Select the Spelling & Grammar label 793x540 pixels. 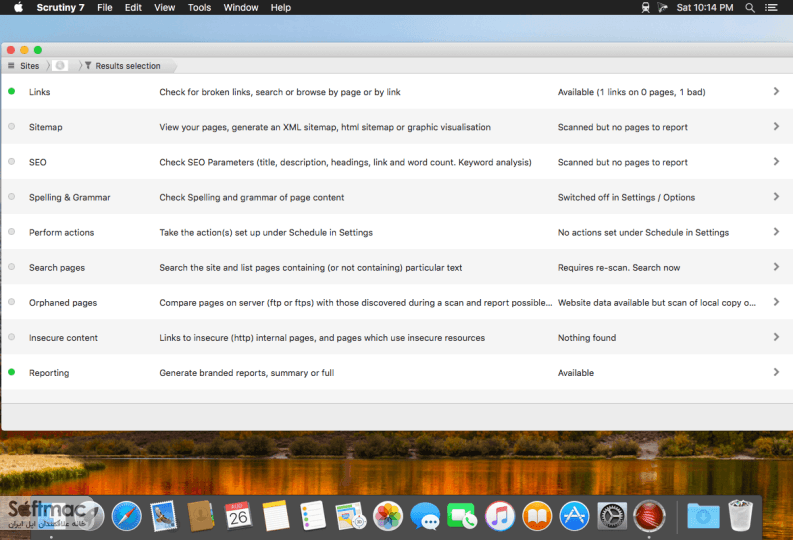pyautogui.click(x=69, y=197)
